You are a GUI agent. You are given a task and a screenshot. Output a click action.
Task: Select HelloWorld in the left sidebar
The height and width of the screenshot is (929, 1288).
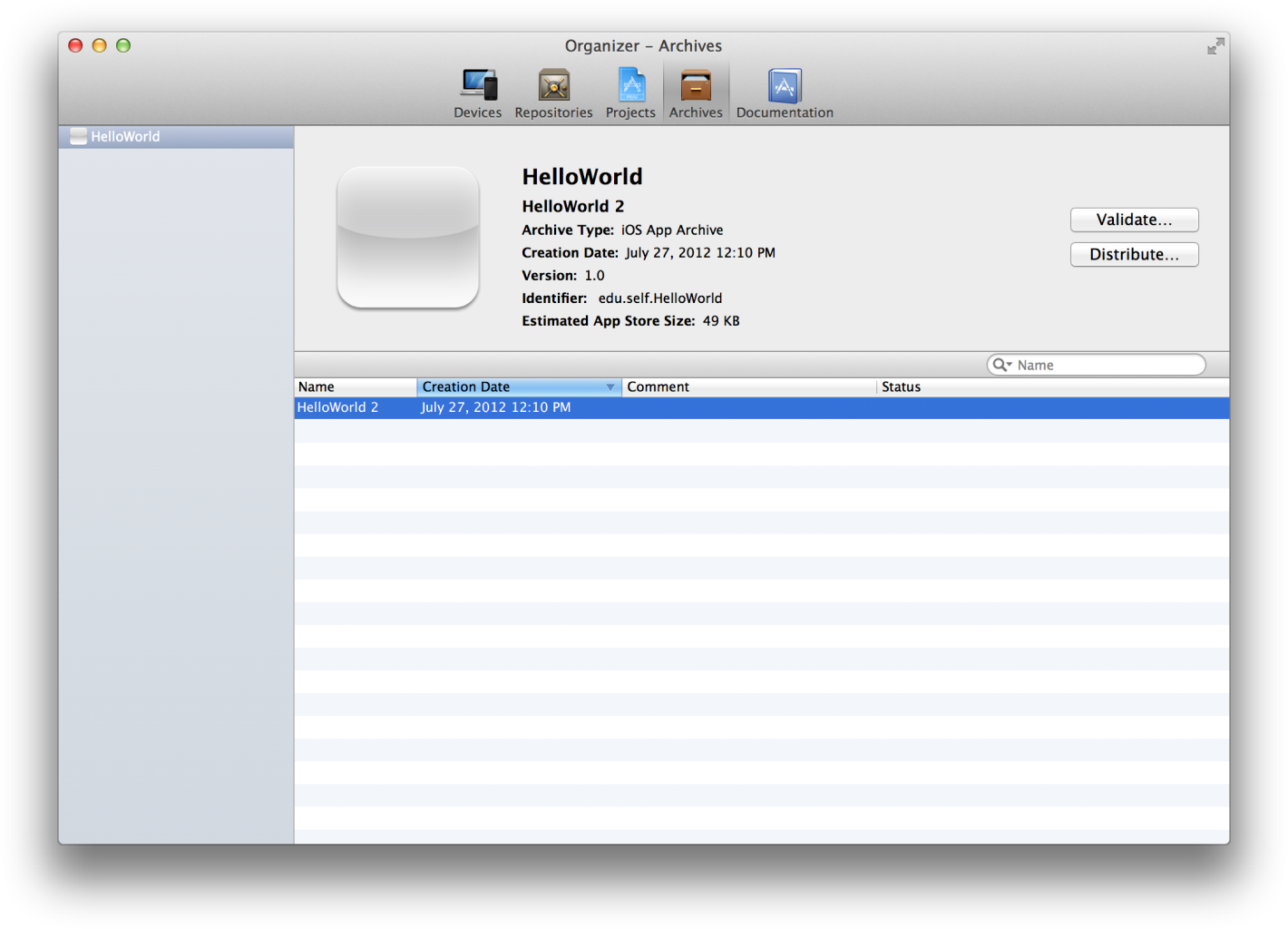coord(125,137)
